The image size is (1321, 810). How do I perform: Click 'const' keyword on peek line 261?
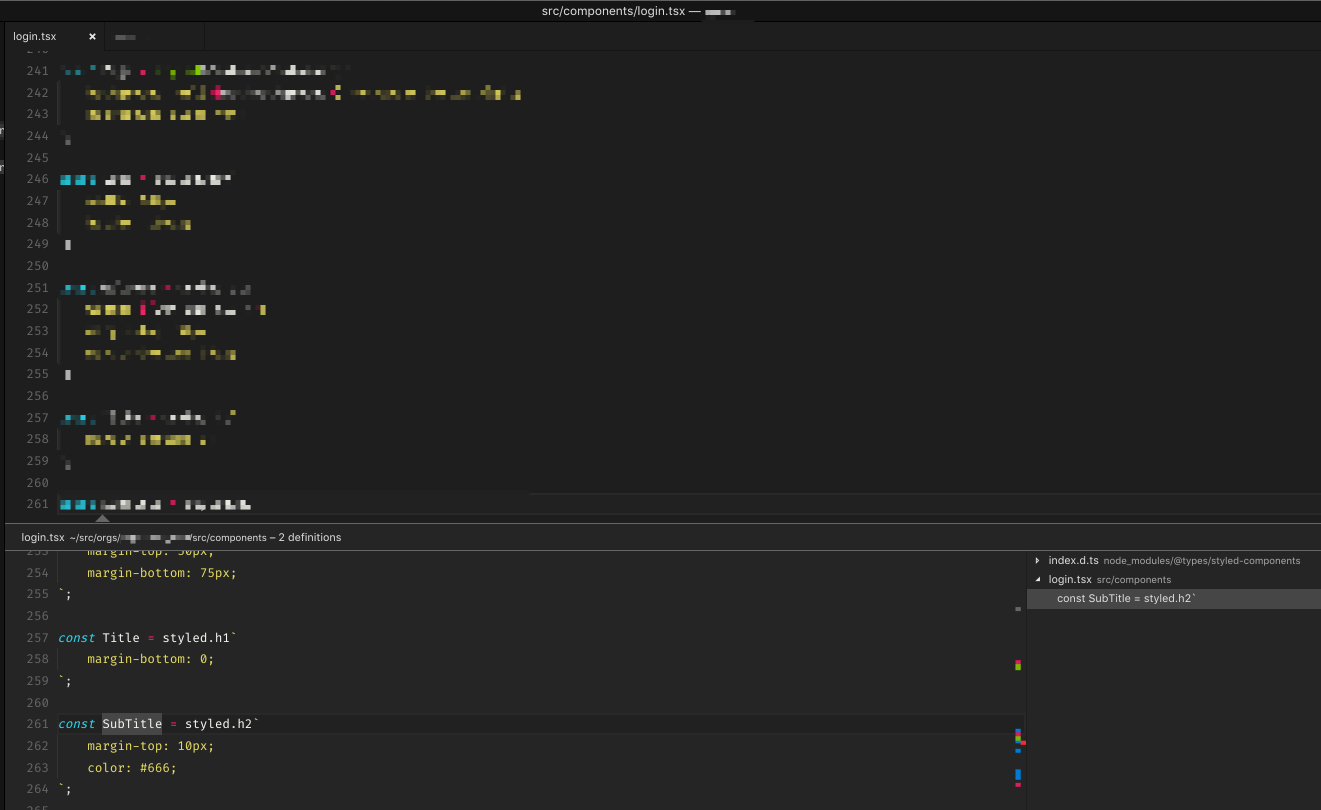(76, 724)
